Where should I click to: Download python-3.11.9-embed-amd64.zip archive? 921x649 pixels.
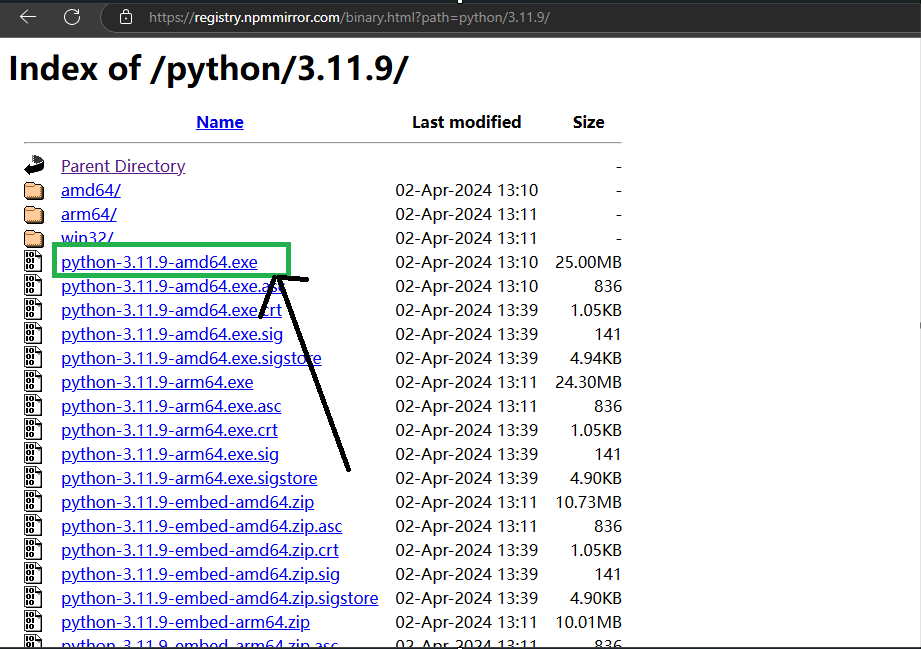point(187,502)
